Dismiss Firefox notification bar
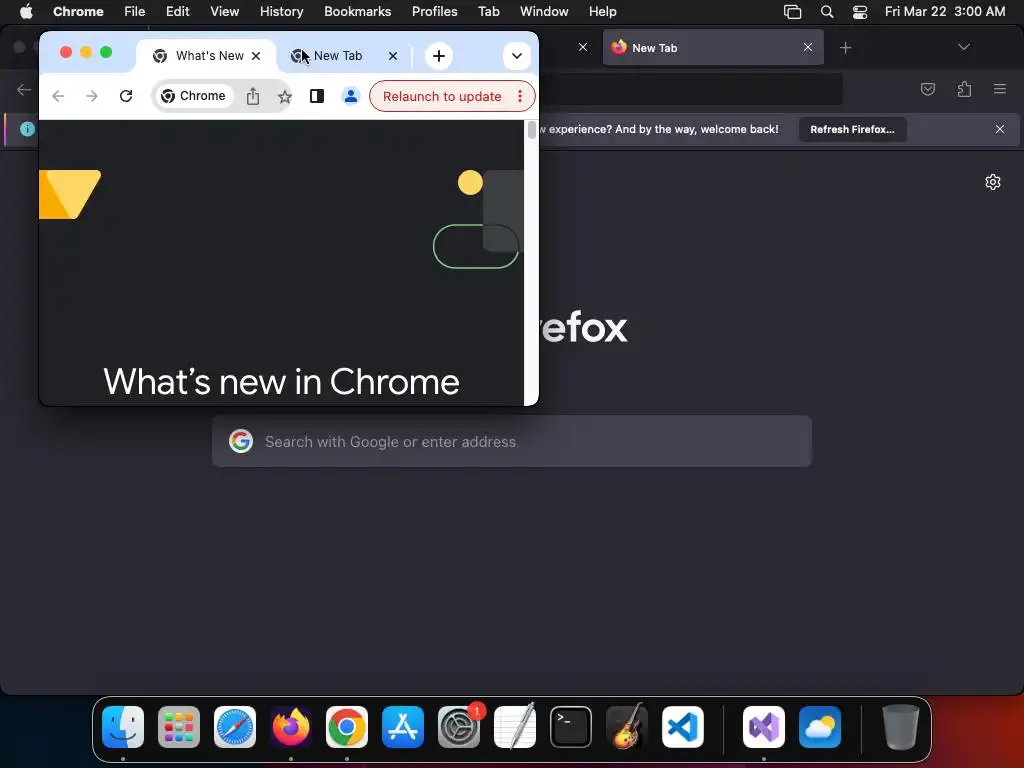This screenshot has height=768, width=1024. click(1000, 129)
